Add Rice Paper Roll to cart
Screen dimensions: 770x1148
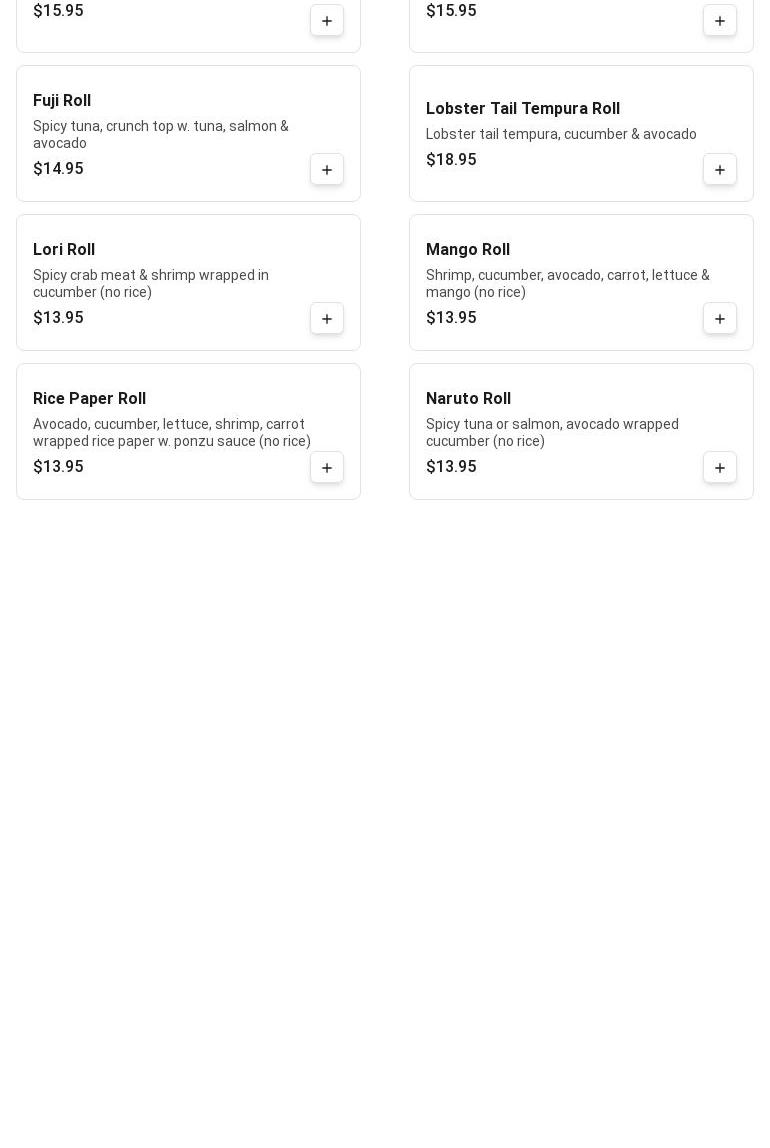(327, 468)
